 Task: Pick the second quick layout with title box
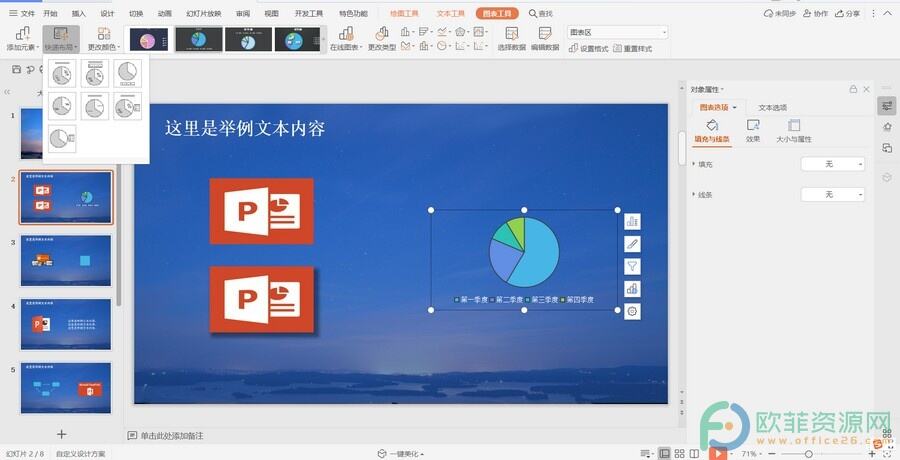pos(95,74)
